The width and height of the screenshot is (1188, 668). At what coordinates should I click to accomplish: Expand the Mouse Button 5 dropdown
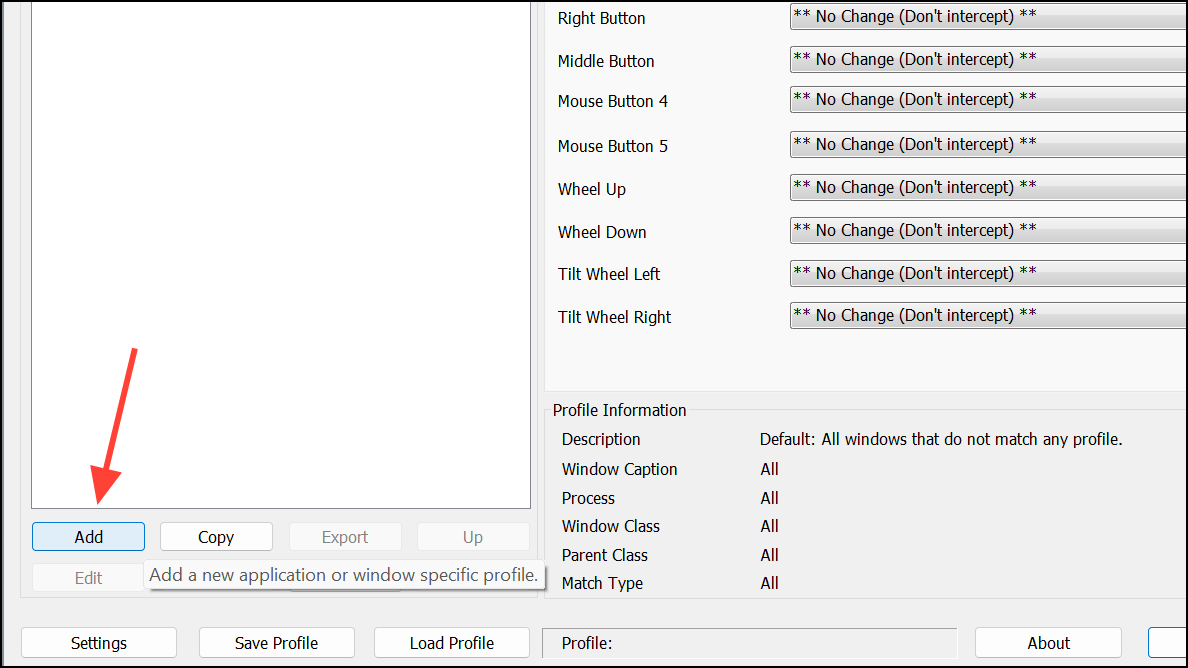click(988, 145)
